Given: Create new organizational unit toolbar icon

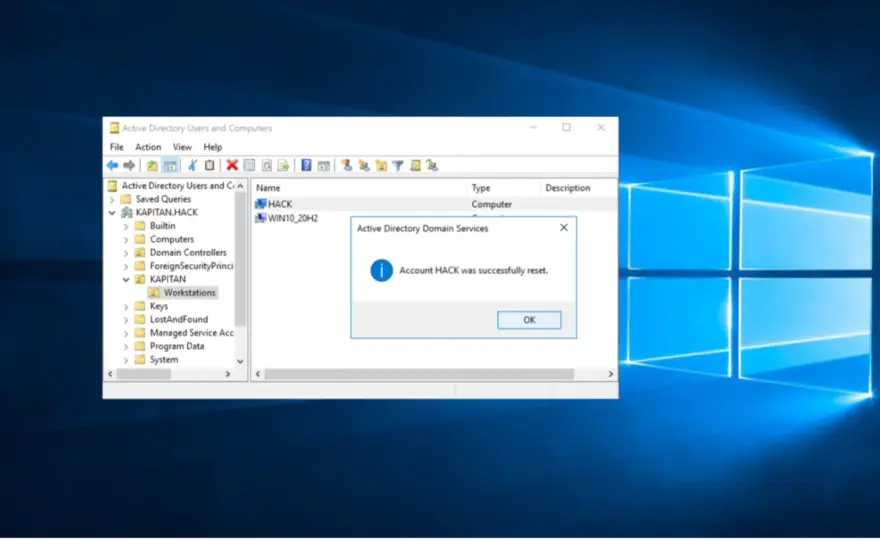Looking at the screenshot, I should (381, 166).
